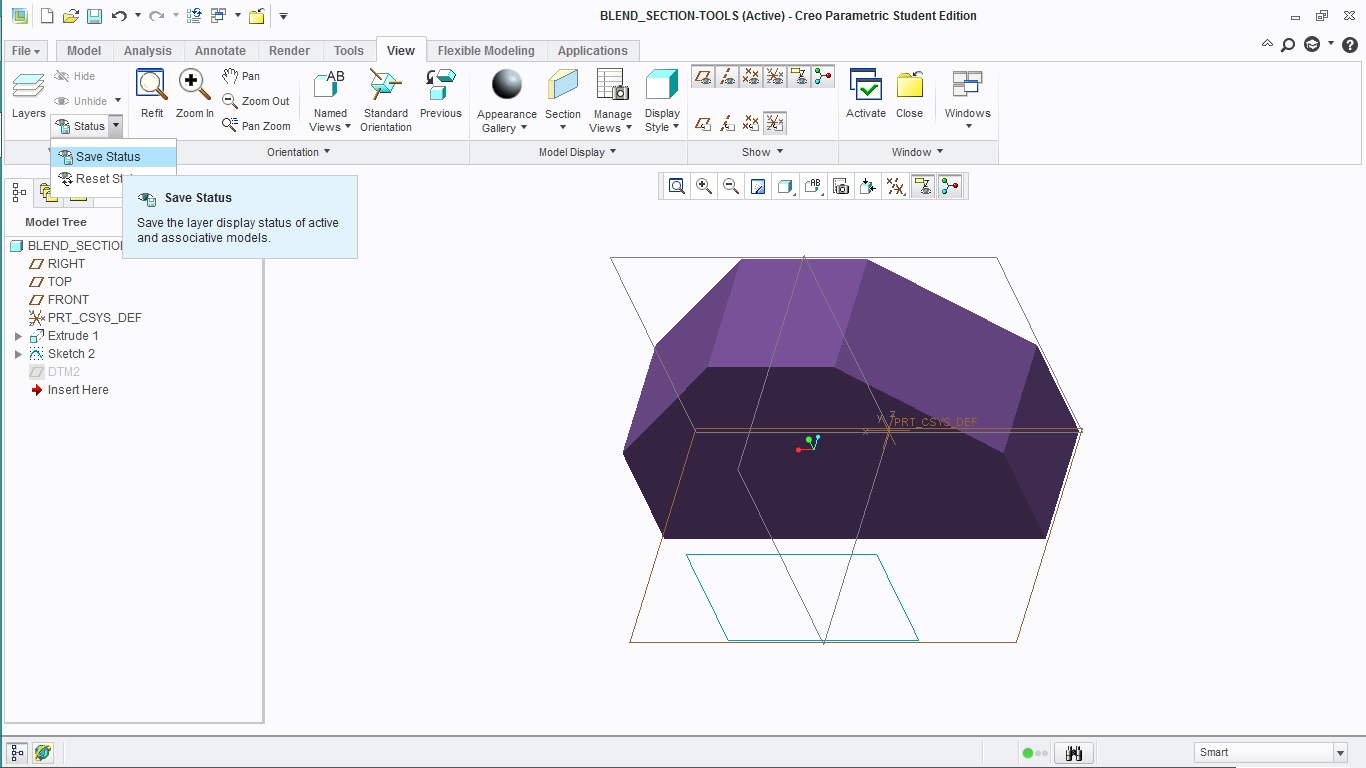Toggle spin center display in Show group
This screenshot has height=768, width=1366.
click(823, 76)
